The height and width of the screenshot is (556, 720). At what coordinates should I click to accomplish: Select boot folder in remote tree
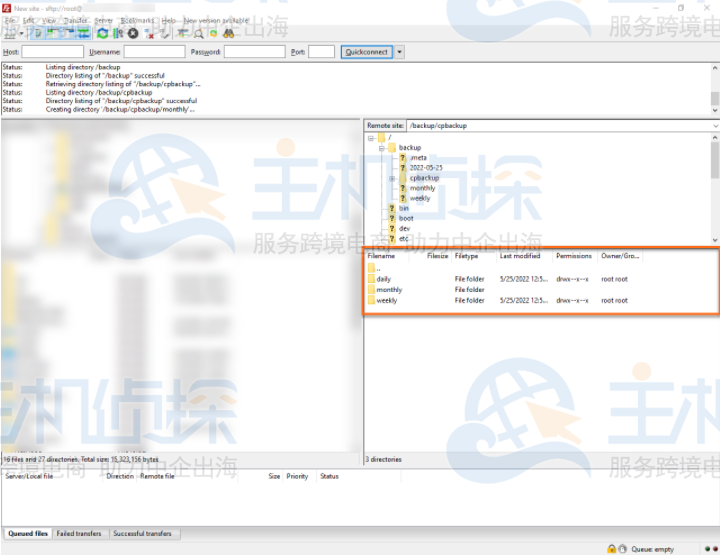[406, 218]
